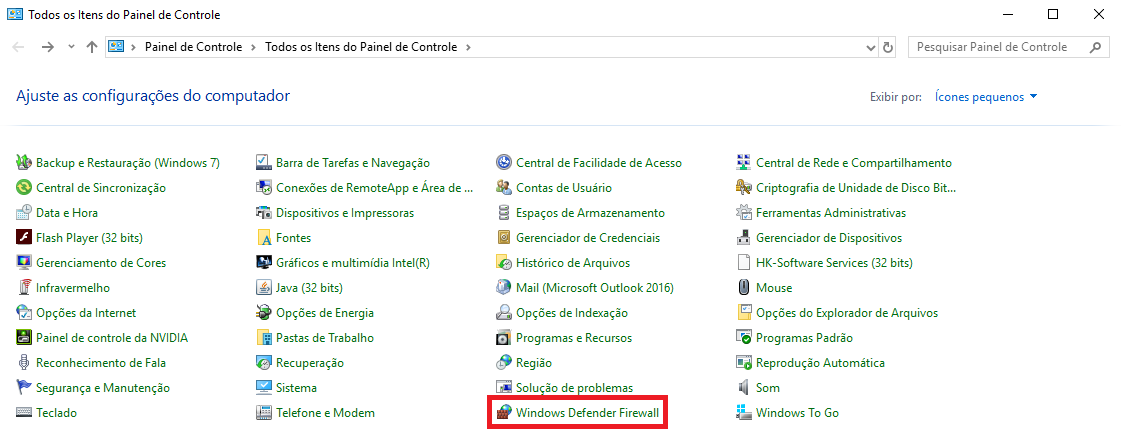The width and height of the screenshot is (1121, 434).
Task: Expand chevron after Todos os Itens breadcrumb
Action: coord(468,47)
